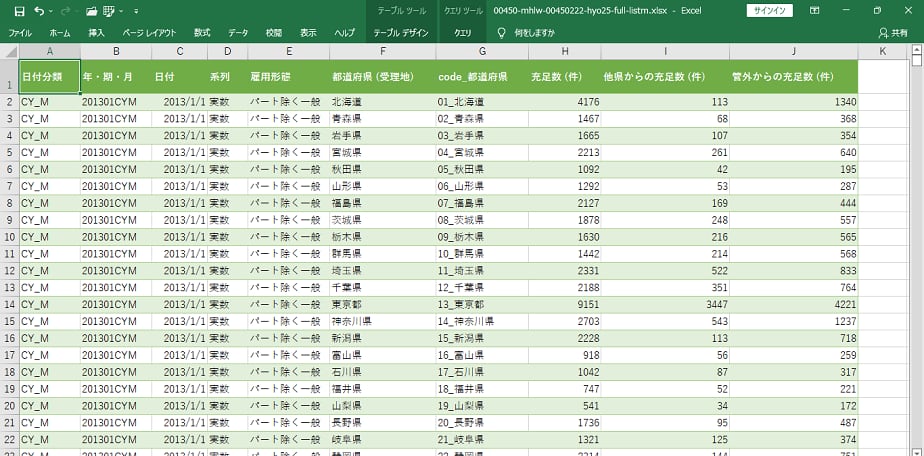This screenshot has height=456, width=924.
Task: Click the Save icon in quick access toolbar
Action: pyautogui.click(x=18, y=10)
